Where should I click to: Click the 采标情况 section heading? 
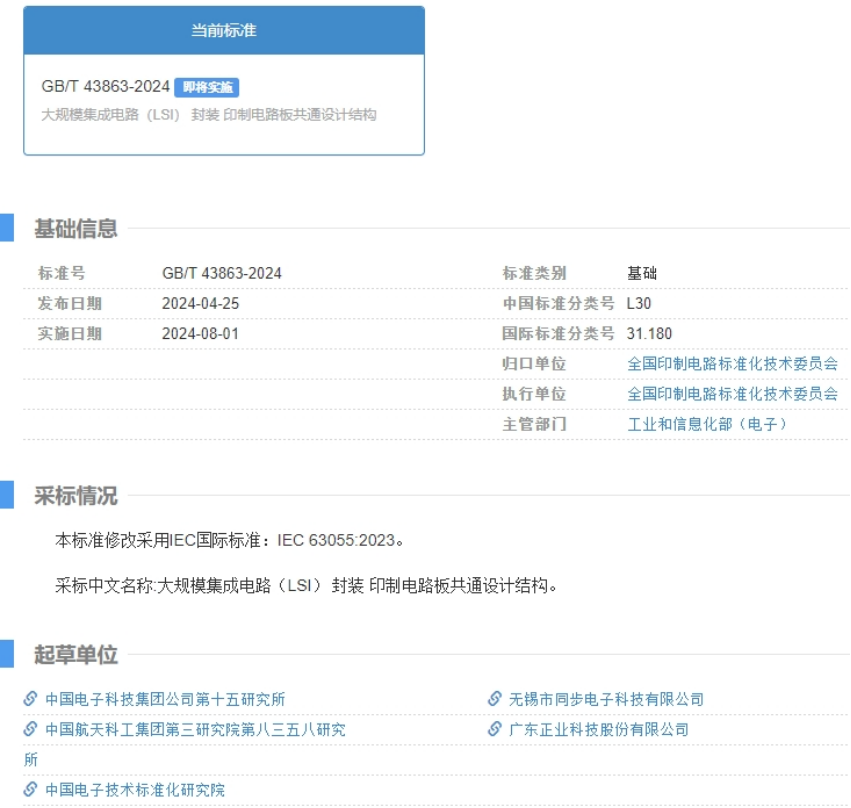(x=76, y=495)
